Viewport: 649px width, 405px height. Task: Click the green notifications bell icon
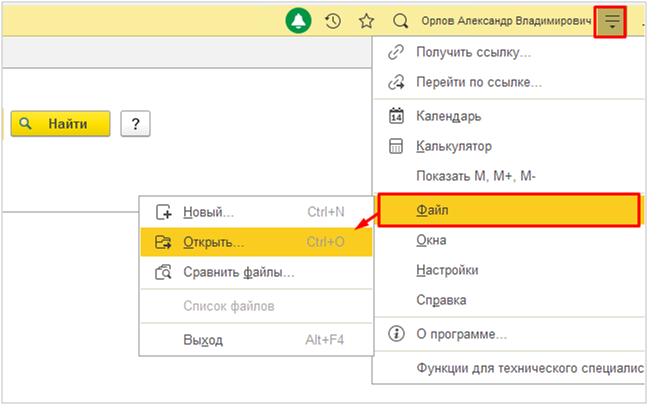[299, 21]
